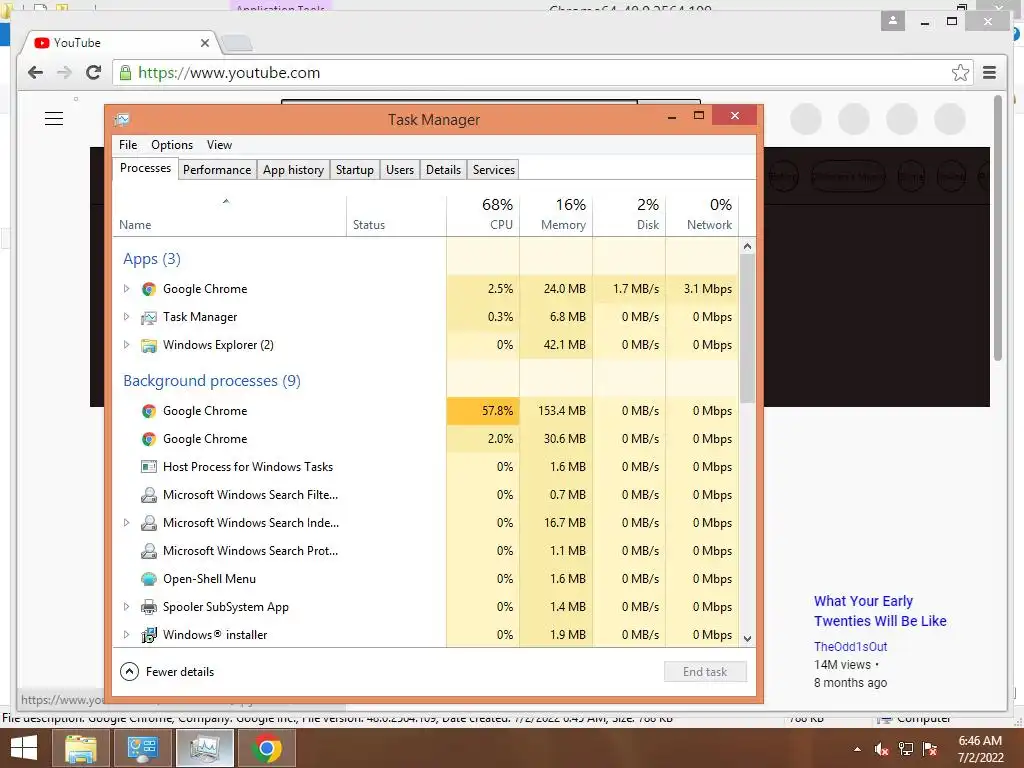This screenshot has height=768, width=1024.
Task: Click the muted volume tray icon
Action: coord(882,749)
